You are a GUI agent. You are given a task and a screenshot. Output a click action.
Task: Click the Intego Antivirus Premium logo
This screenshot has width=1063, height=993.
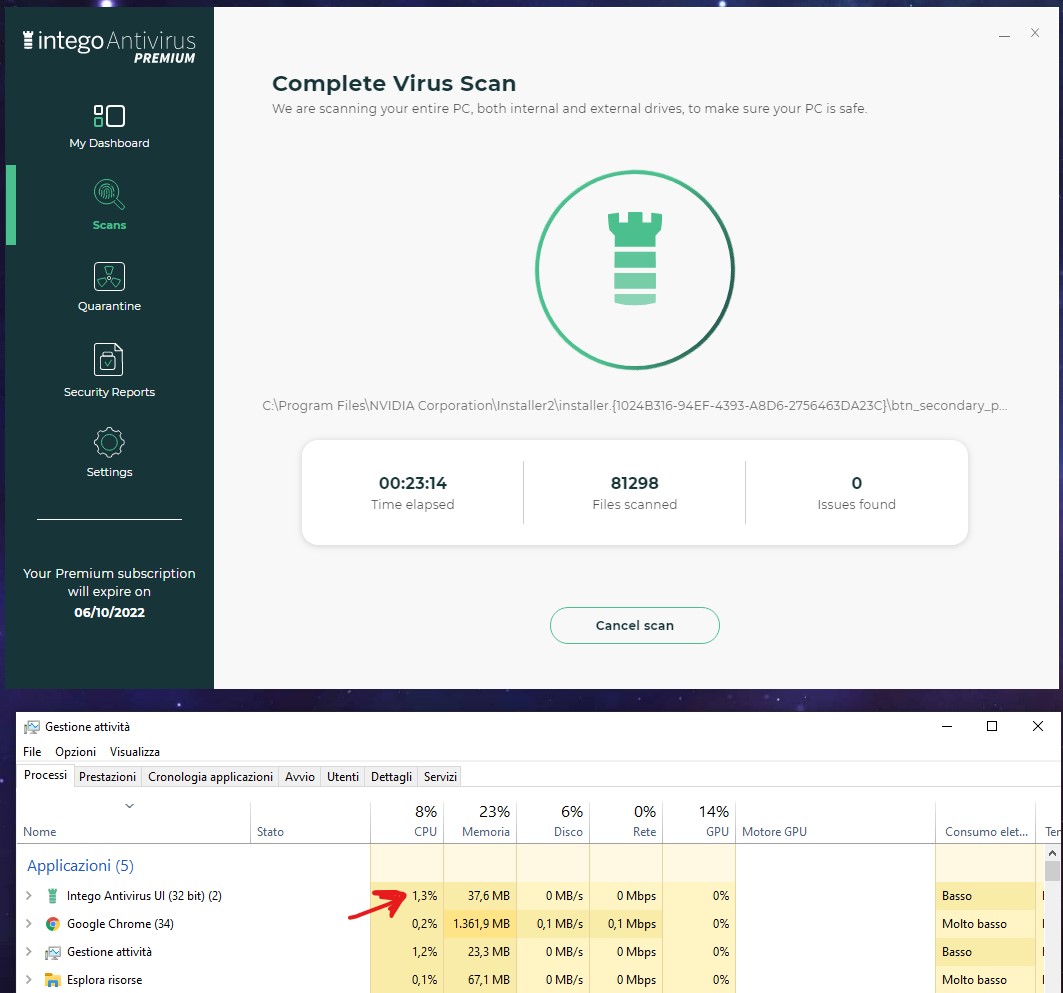tap(109, 46)
